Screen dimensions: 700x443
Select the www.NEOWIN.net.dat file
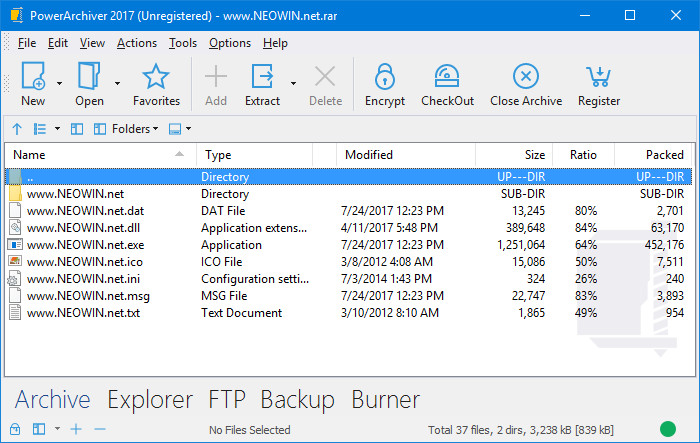[349, 211]
